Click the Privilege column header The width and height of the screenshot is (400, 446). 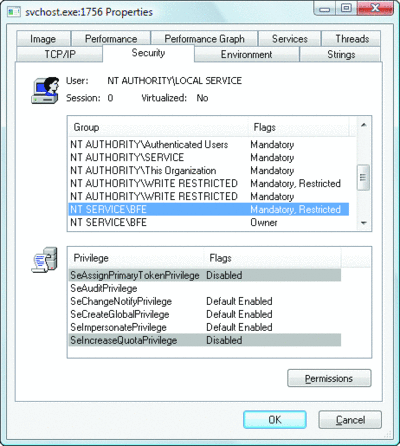(136, 258)
